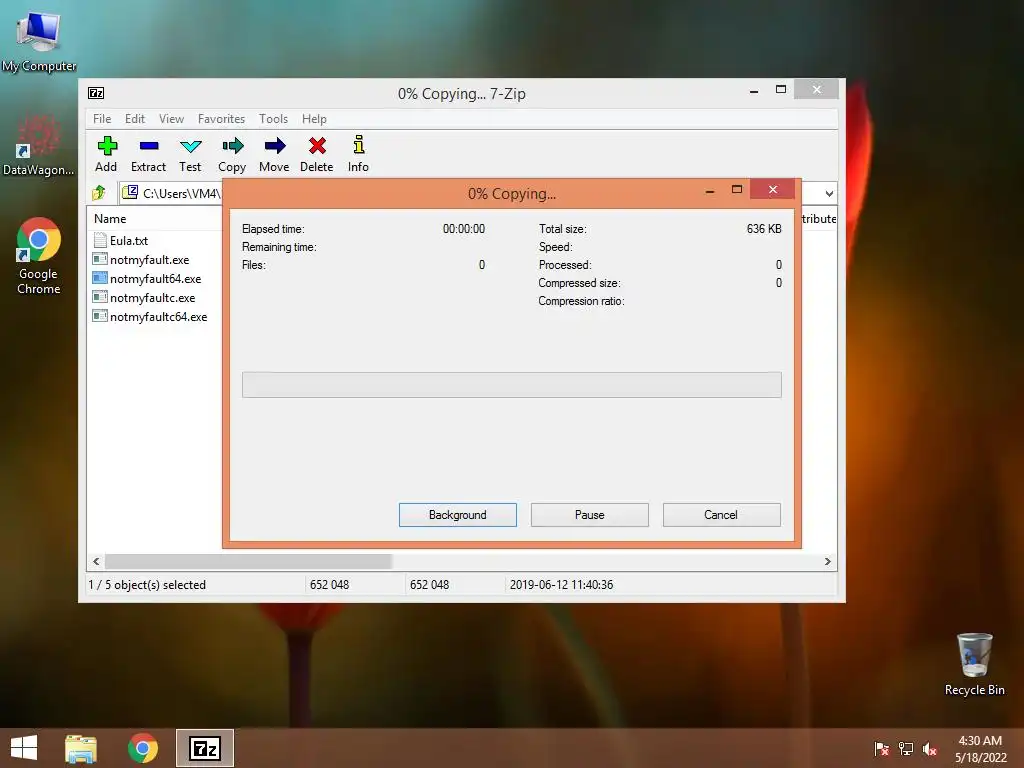
Task: Maximize the 0% Copying dialog
Action: tap(737, 189)
